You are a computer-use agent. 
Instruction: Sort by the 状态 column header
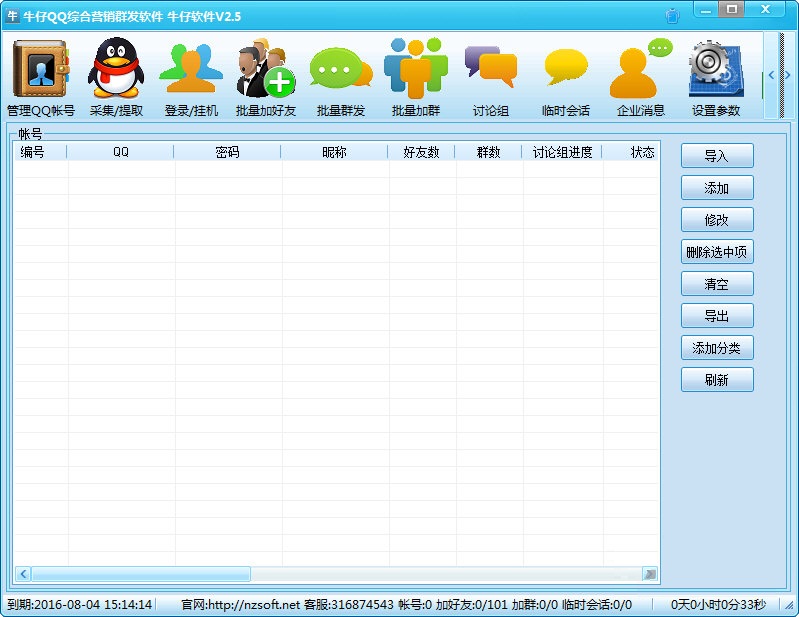pos(631,152)
